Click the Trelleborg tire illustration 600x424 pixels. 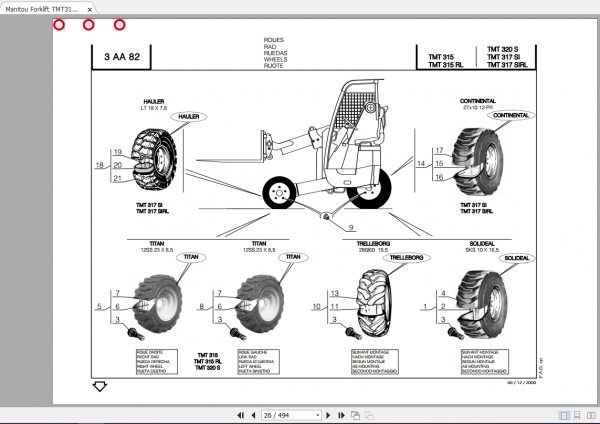pos(374,303)
